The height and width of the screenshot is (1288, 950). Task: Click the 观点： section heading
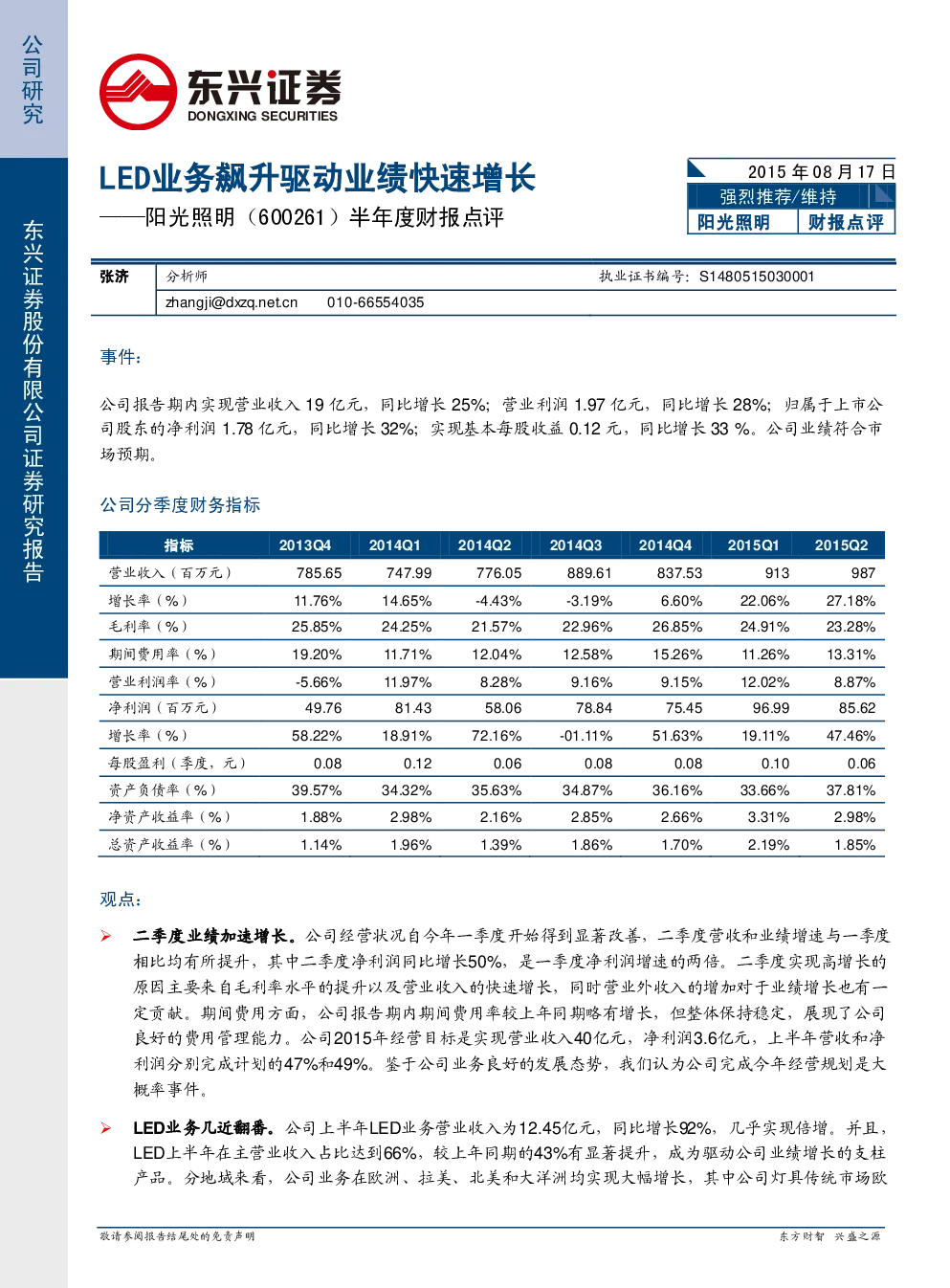point(122,899)
